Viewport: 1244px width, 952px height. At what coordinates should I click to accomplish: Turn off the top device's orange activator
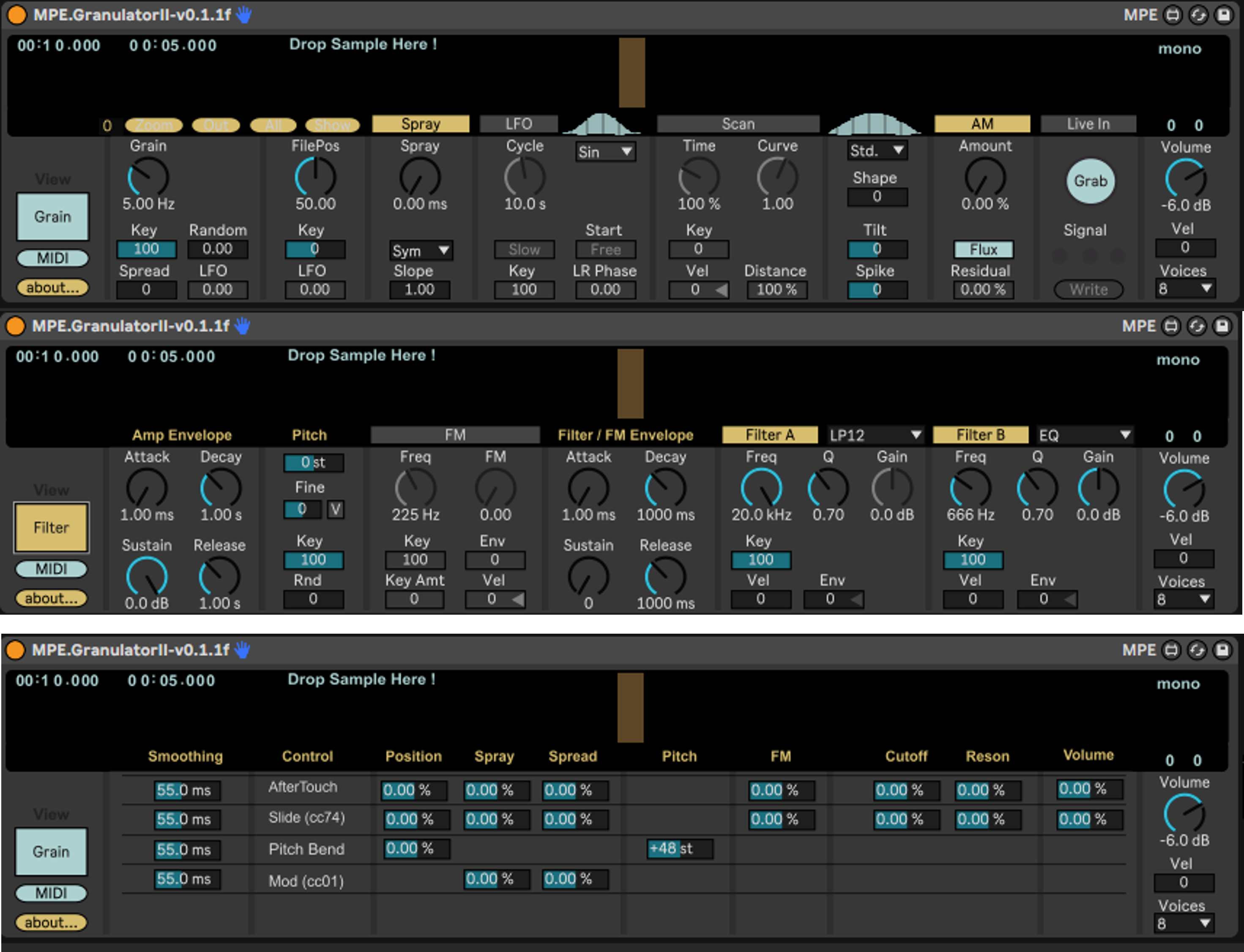pyautogui.click(x=16, y=15)
